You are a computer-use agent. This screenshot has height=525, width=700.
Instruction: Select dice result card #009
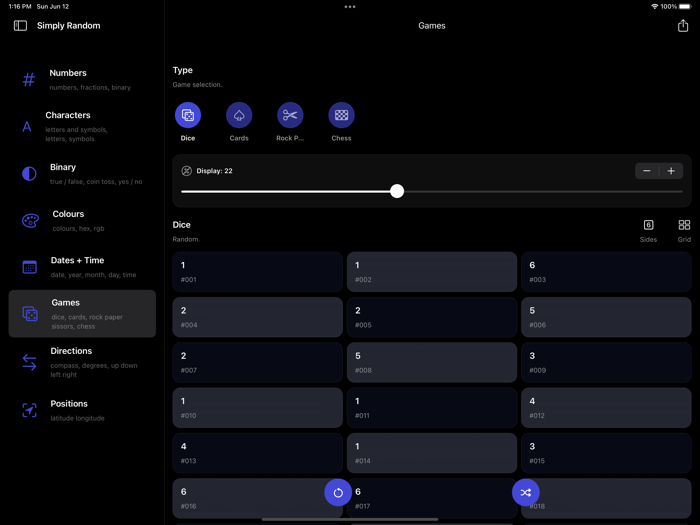point(606,362)
